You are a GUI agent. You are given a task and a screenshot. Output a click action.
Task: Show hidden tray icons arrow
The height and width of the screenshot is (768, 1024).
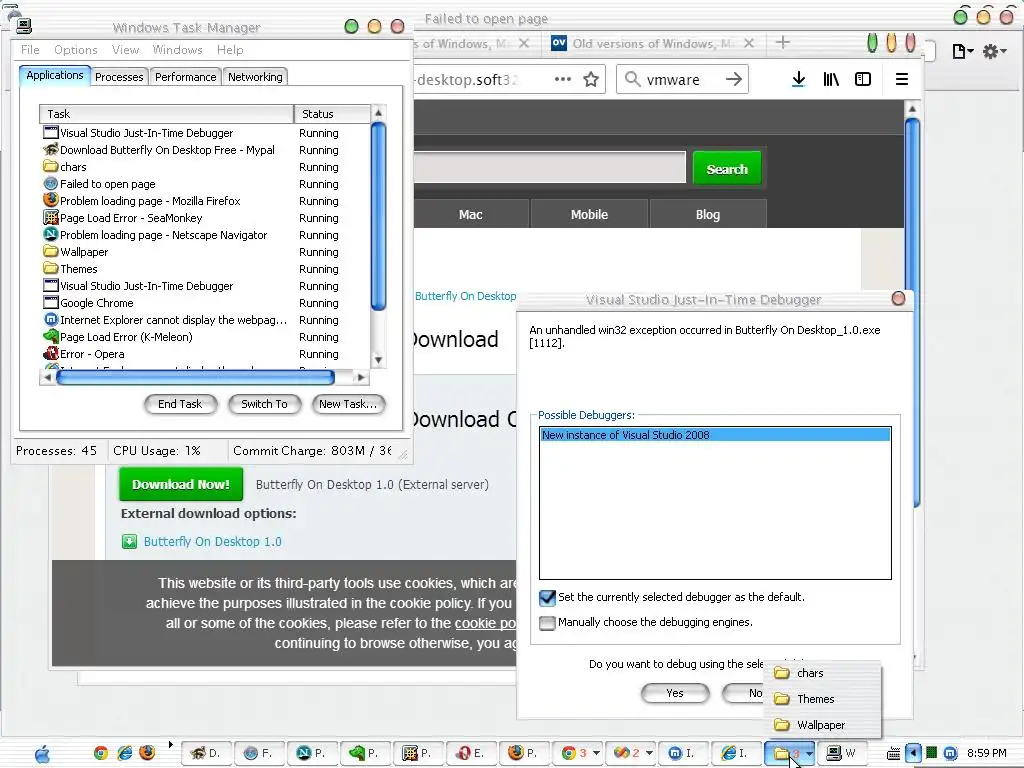tap(913, 753)
